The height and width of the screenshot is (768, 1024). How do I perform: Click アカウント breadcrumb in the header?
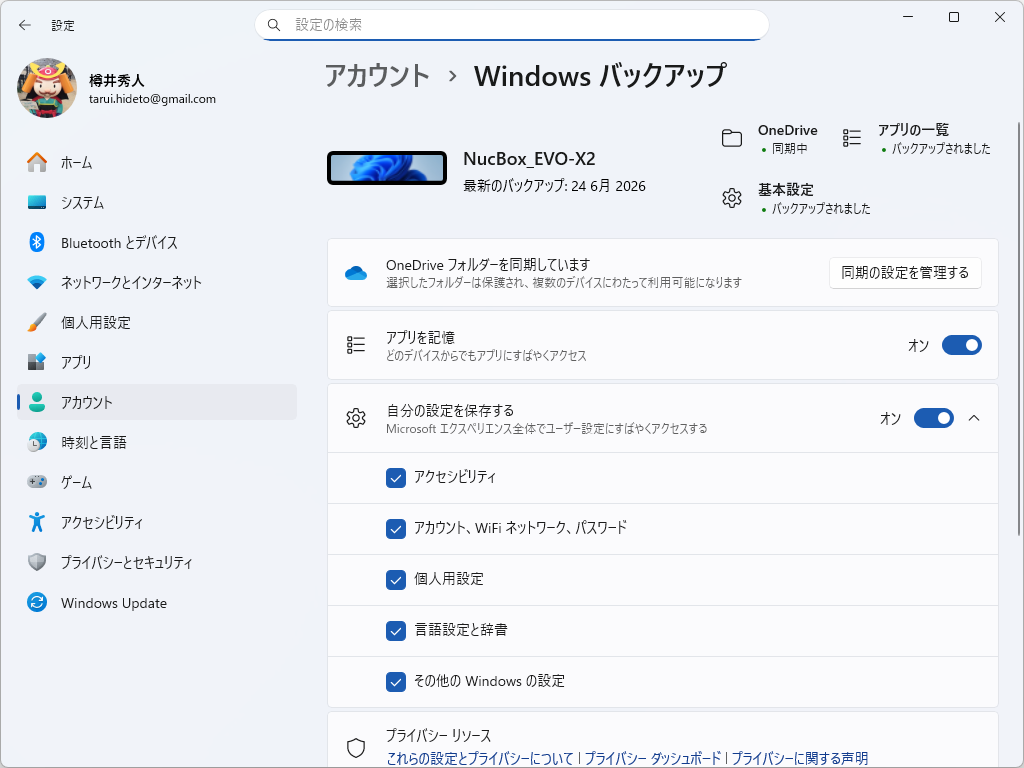[x=377, y=76]
